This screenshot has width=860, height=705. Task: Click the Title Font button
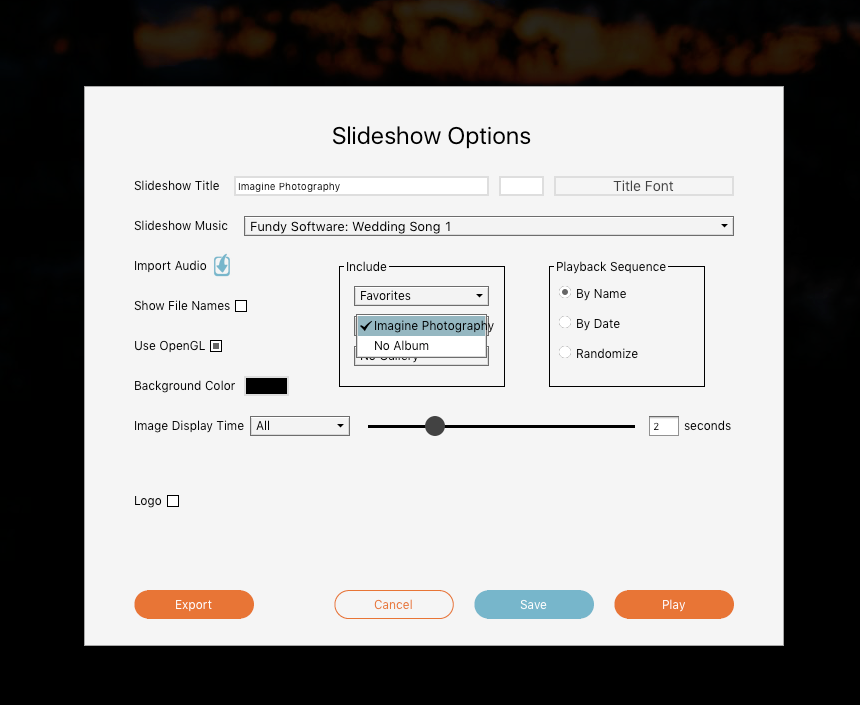click(643, 186)
